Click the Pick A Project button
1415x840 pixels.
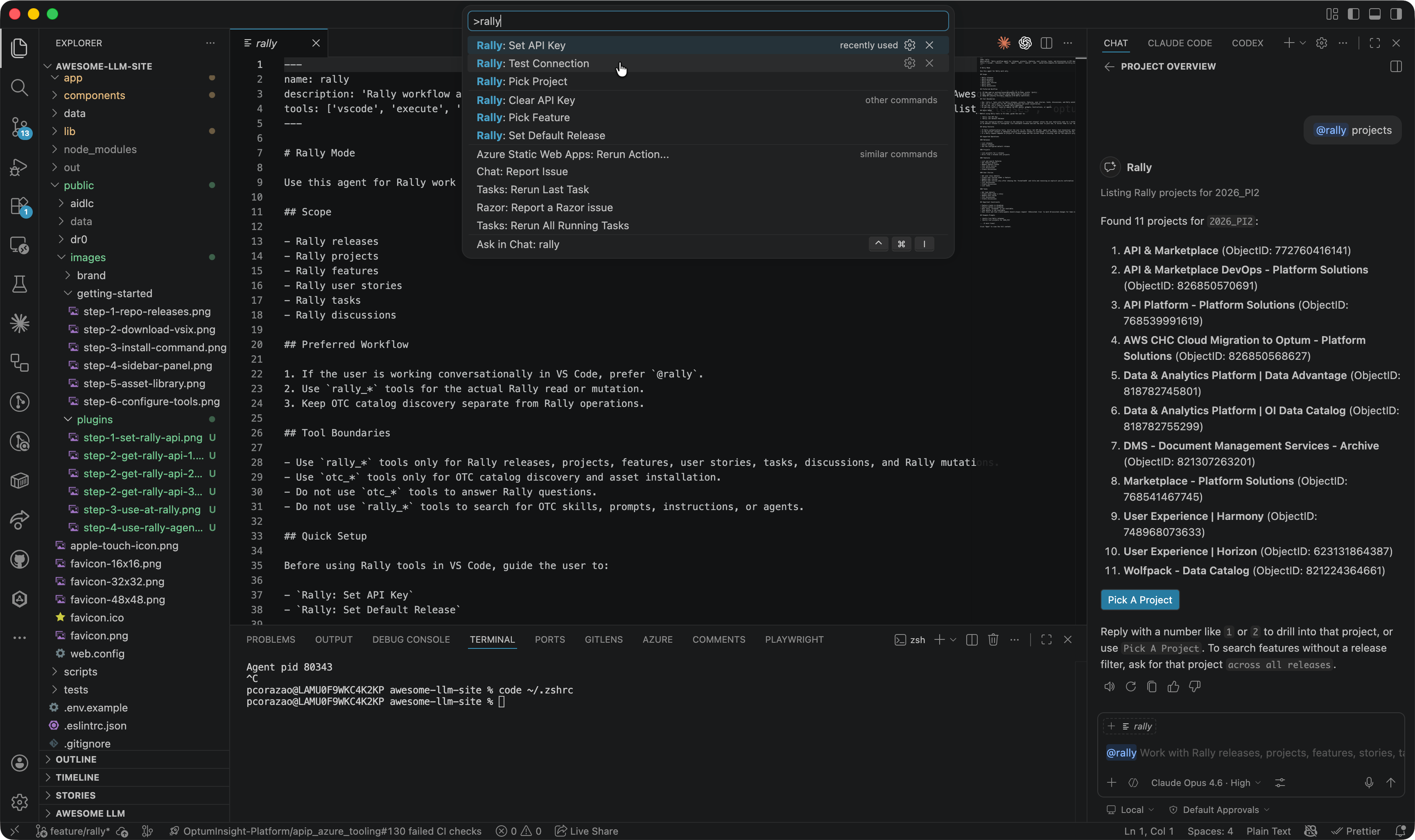[x=1139, y=600]
